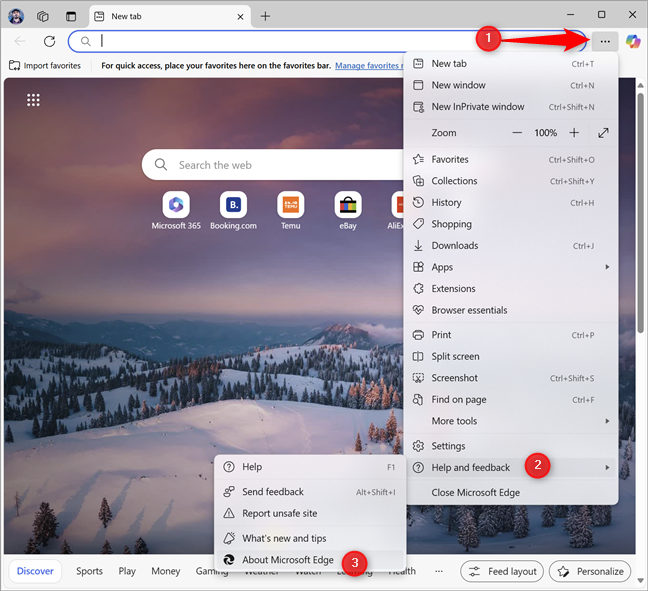
Task: Switch to the Play feed tab
Action: coord(127,571)
